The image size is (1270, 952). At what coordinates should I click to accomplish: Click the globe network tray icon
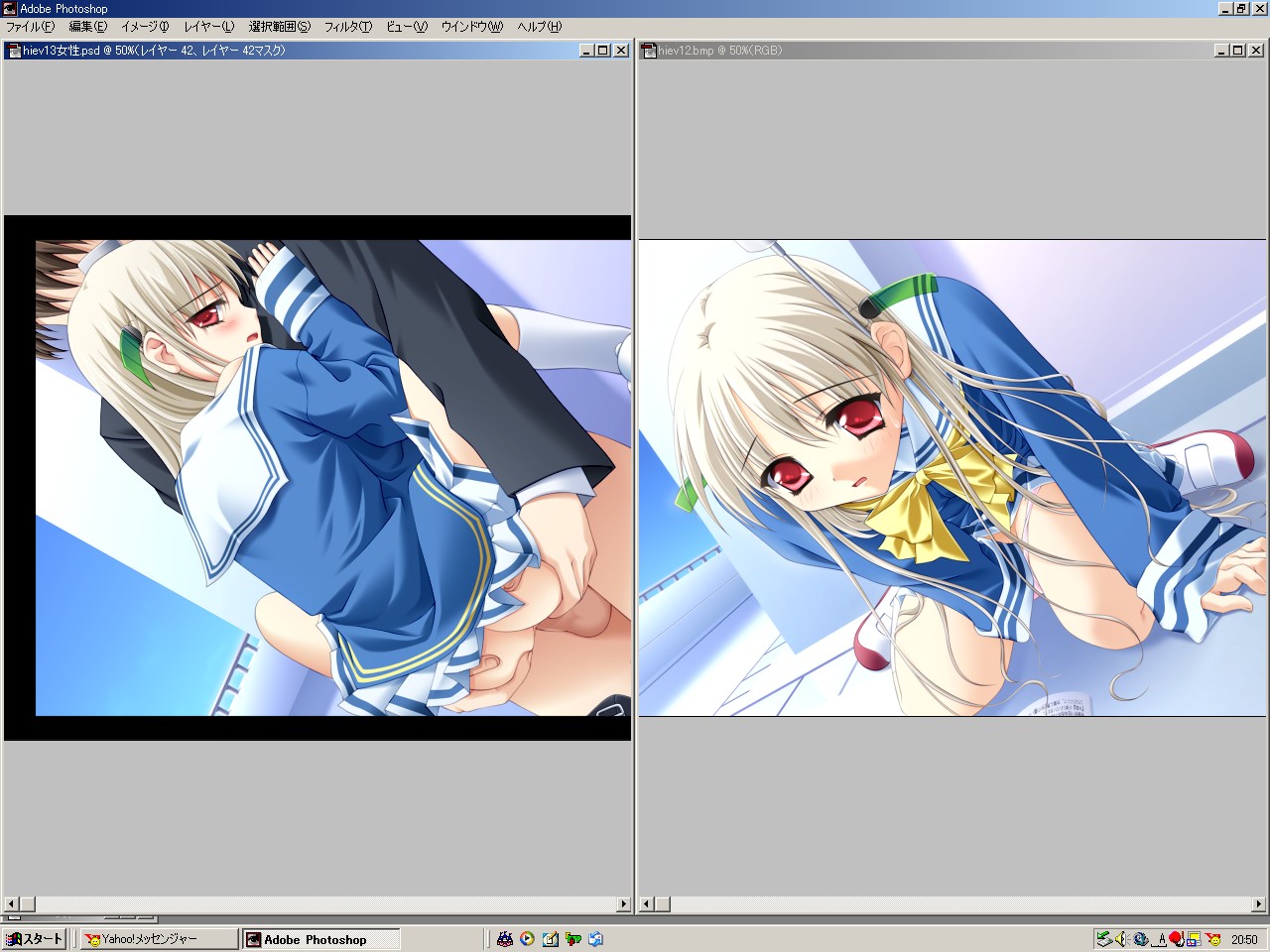1141,939
